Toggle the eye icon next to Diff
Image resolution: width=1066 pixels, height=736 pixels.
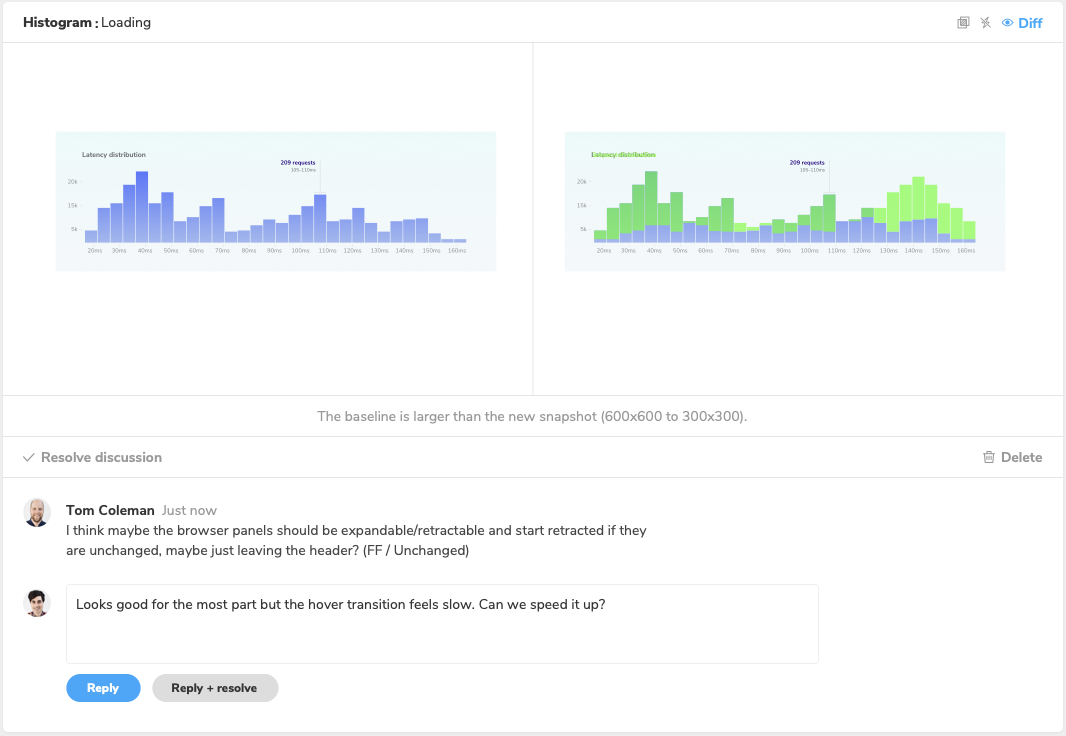coord(1008,22)
